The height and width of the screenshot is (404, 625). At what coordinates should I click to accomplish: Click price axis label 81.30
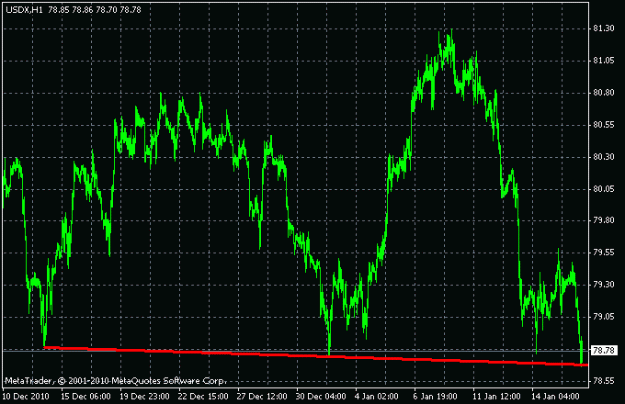pos(603,28)
